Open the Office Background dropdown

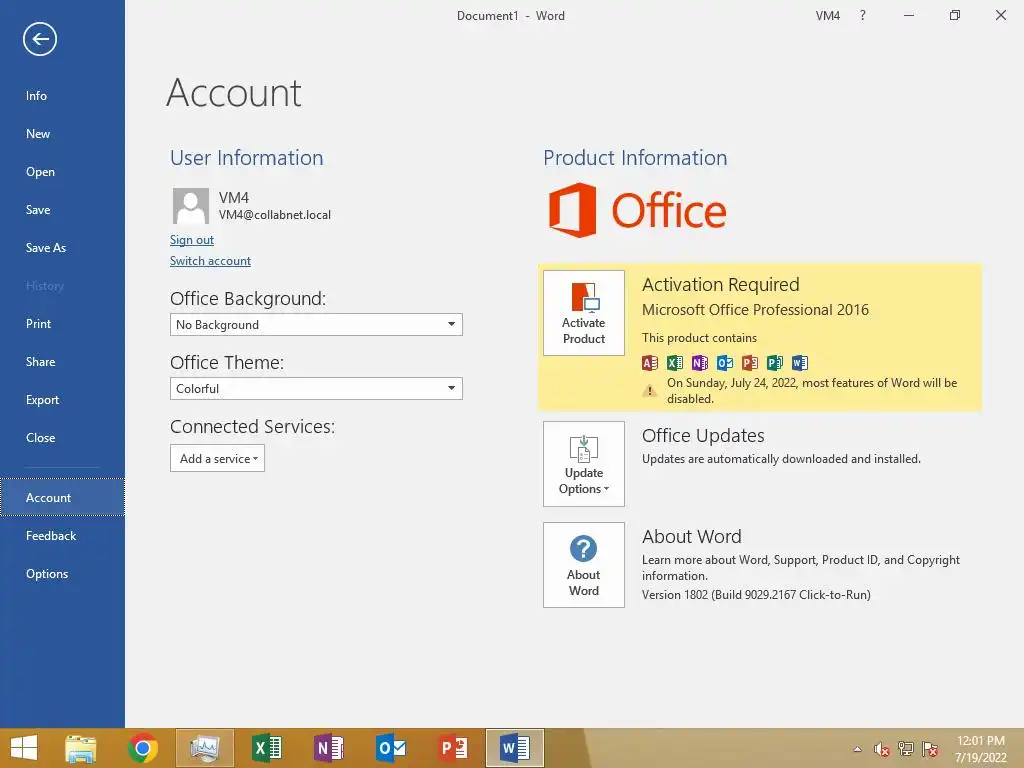click(x=316, y=325)
